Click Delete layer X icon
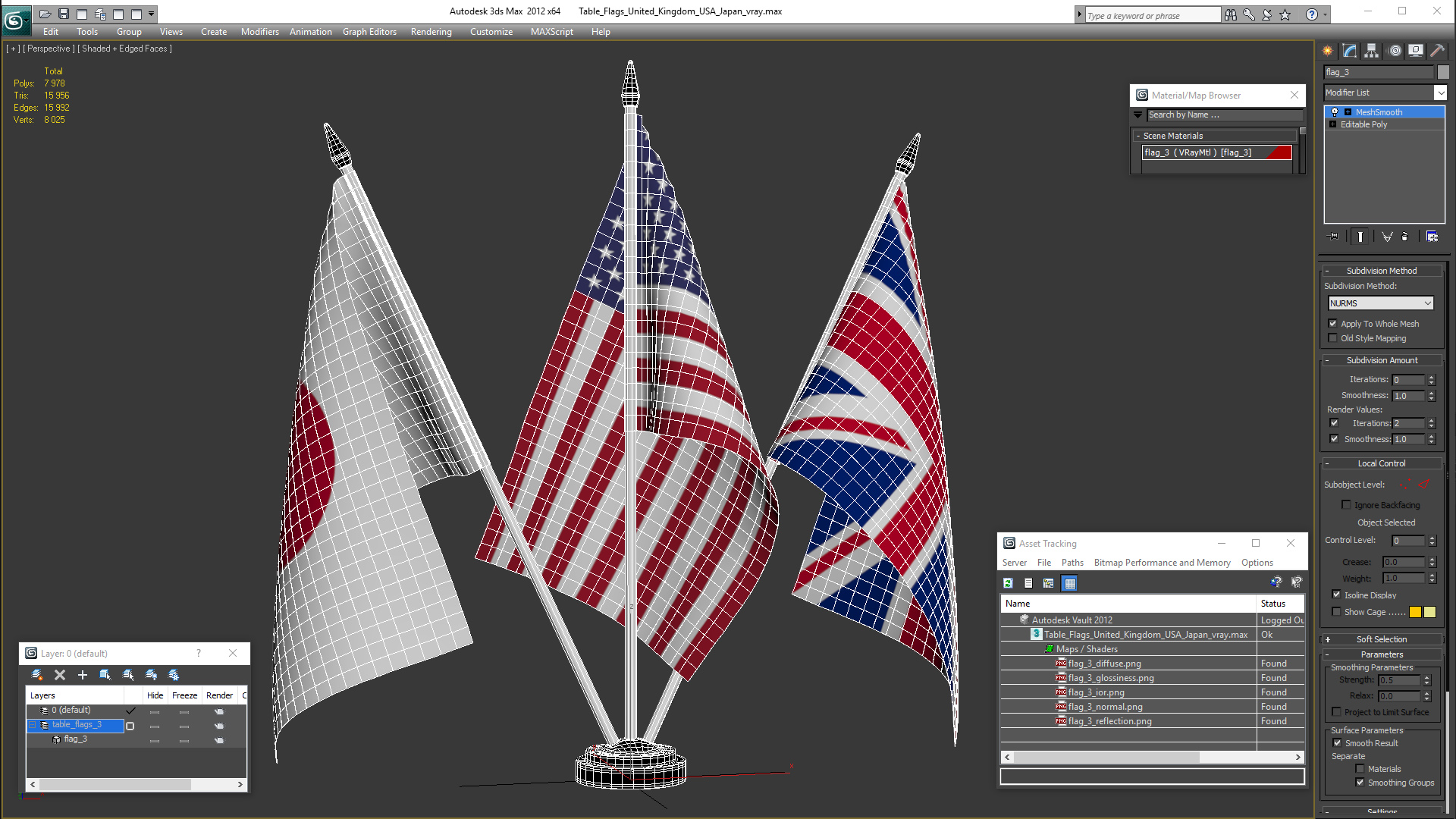This screenshot has height=819, width=1456. click(x=60, y=675)
